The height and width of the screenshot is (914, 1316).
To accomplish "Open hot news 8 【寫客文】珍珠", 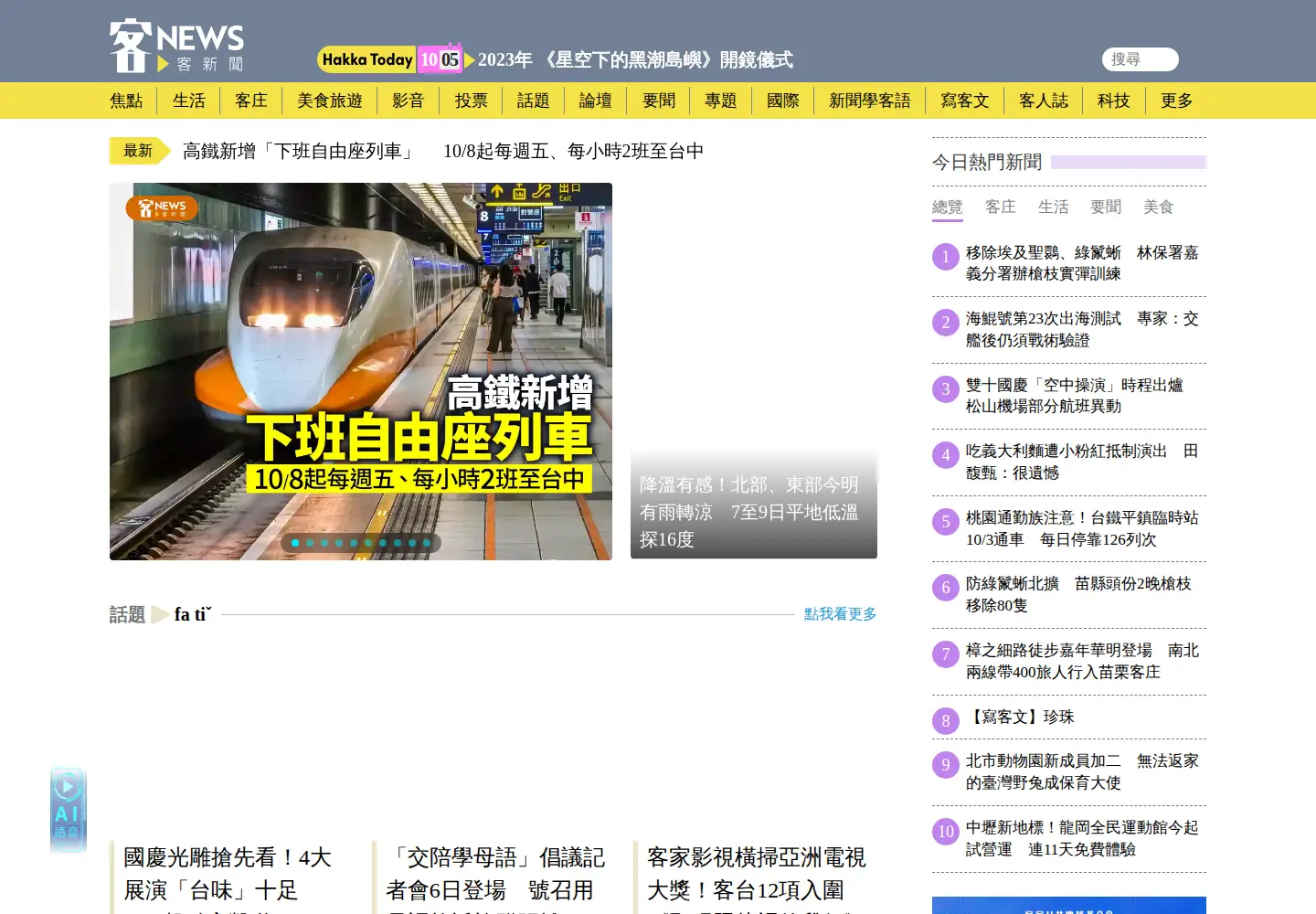I will click(x=1020, y=717).
